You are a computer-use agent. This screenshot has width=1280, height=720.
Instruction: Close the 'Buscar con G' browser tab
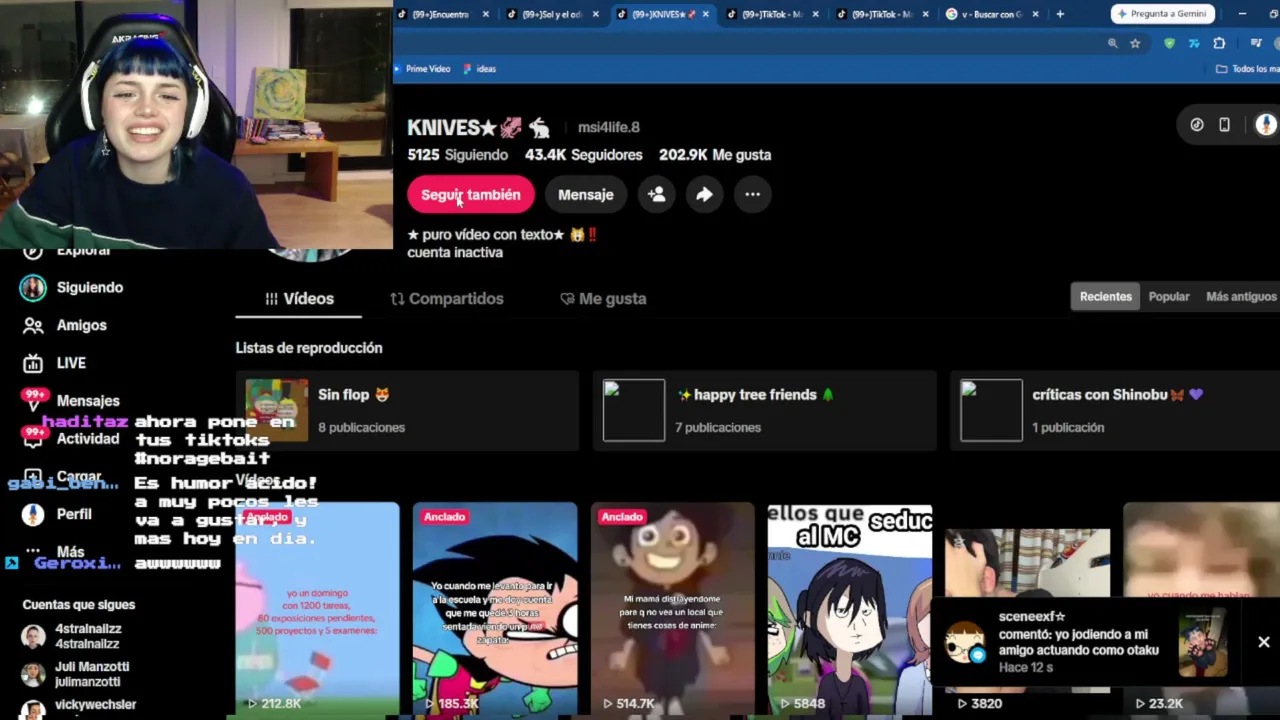(1035, 14)
